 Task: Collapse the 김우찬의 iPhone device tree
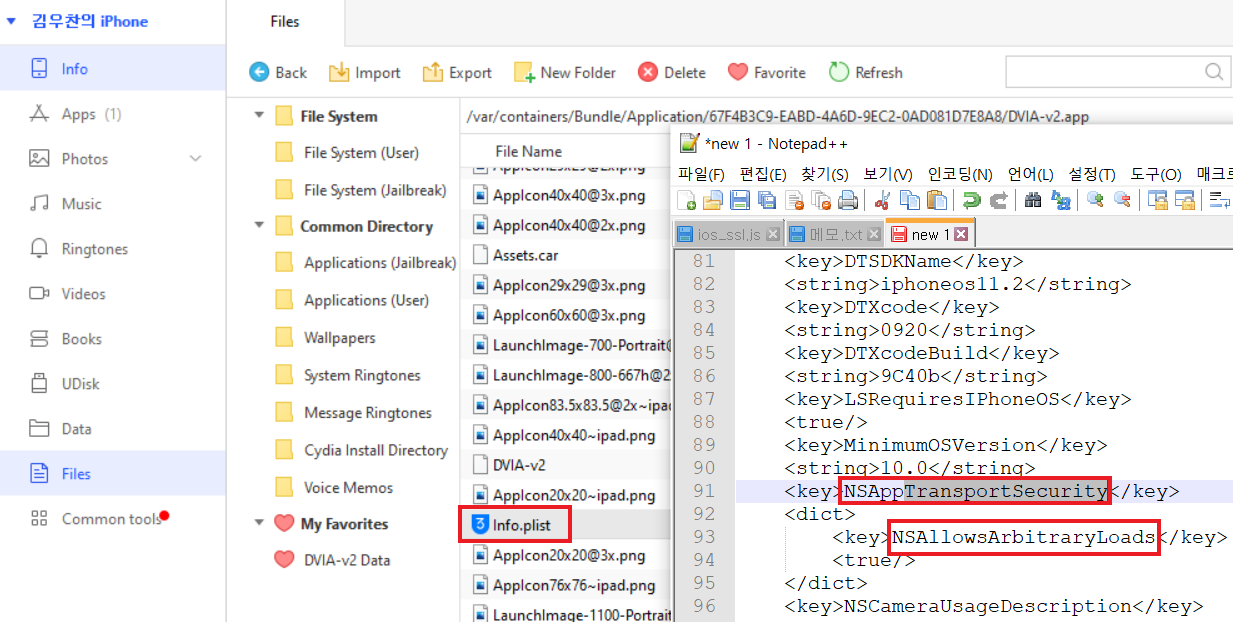click(11, 21)
